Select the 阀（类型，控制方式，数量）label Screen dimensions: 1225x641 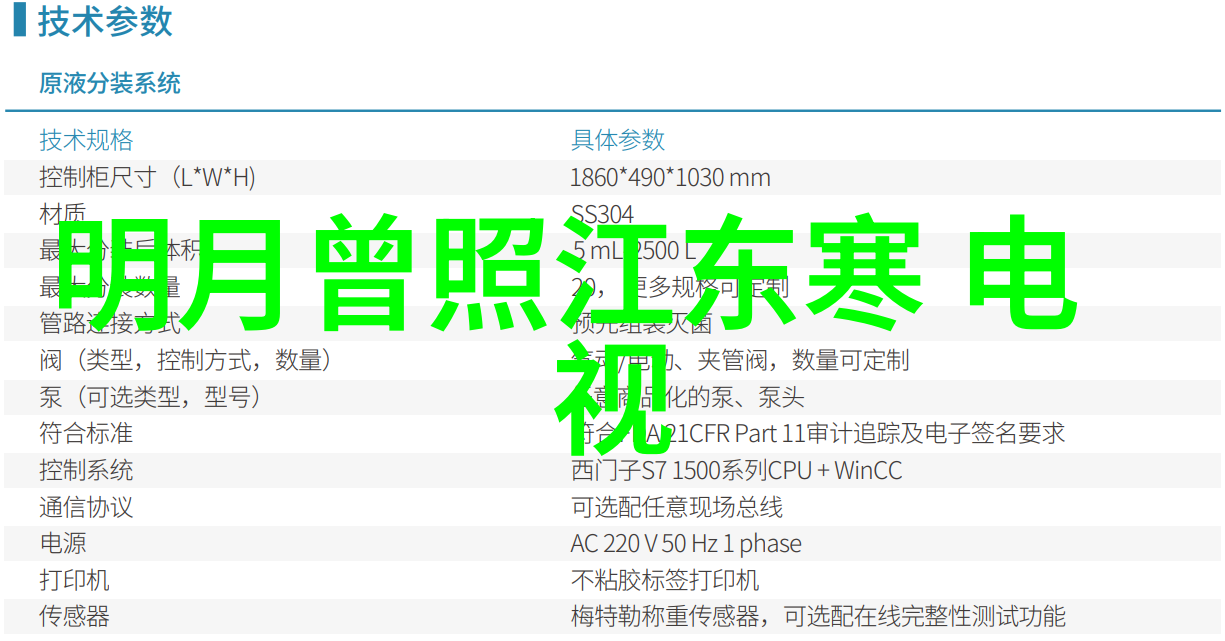coord(186,360)
